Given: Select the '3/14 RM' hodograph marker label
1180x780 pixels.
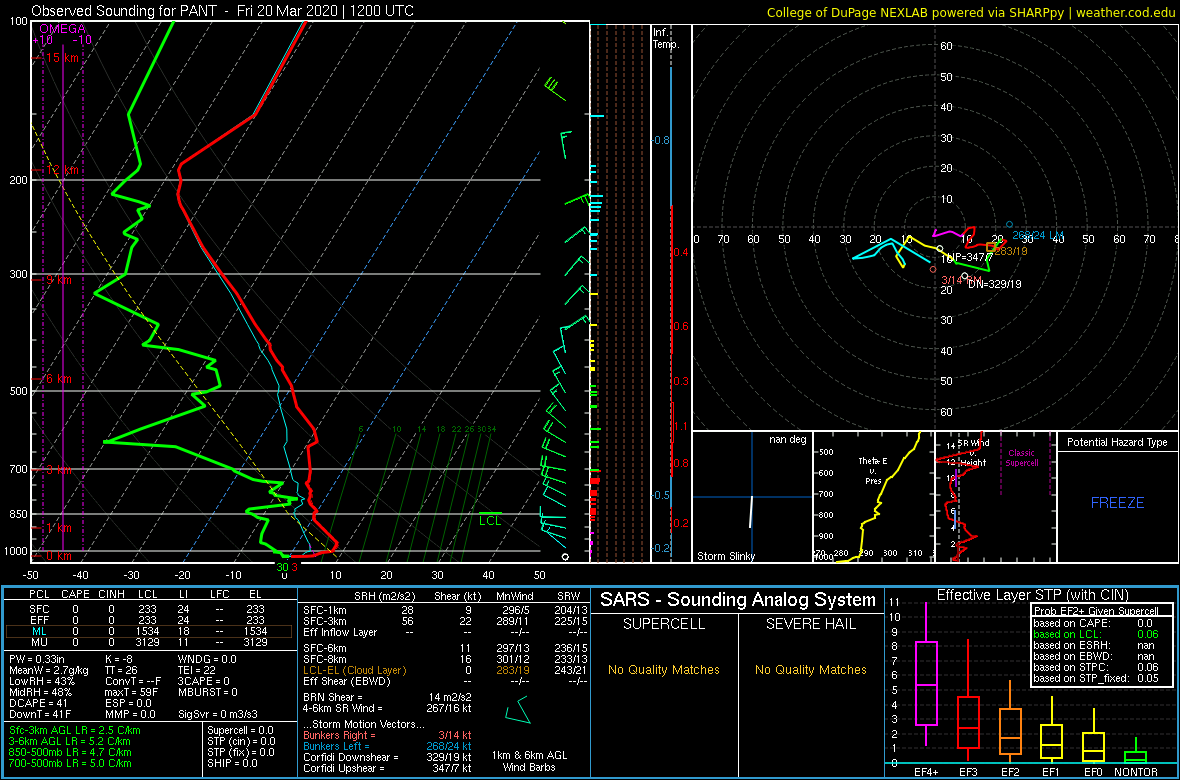Looking at the screenshot, I should (x=960, y=280).
